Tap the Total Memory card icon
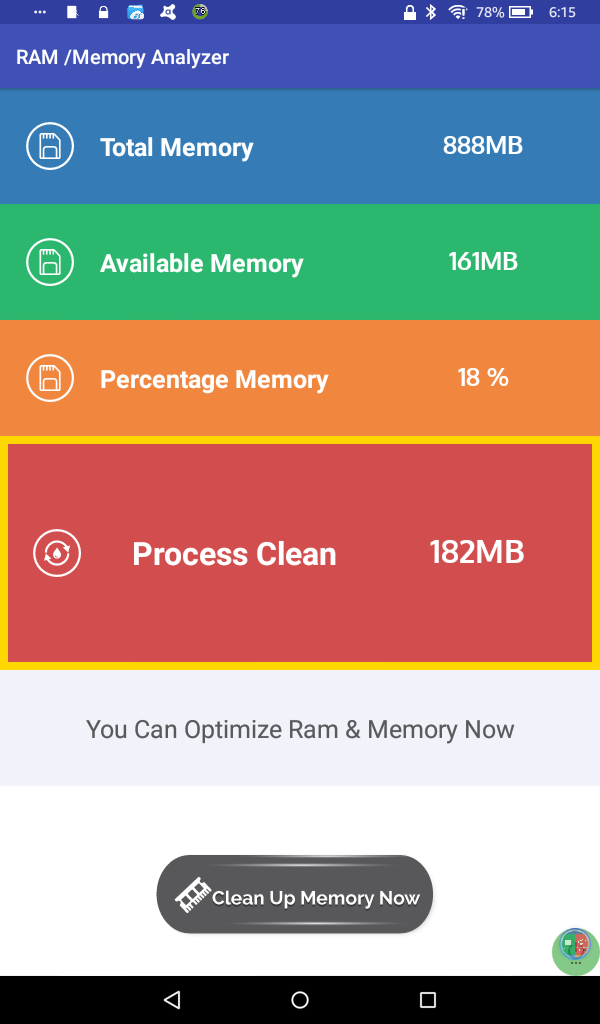Image resolution: width=600 pixels, height=1024 pixels. click(50, 147)
